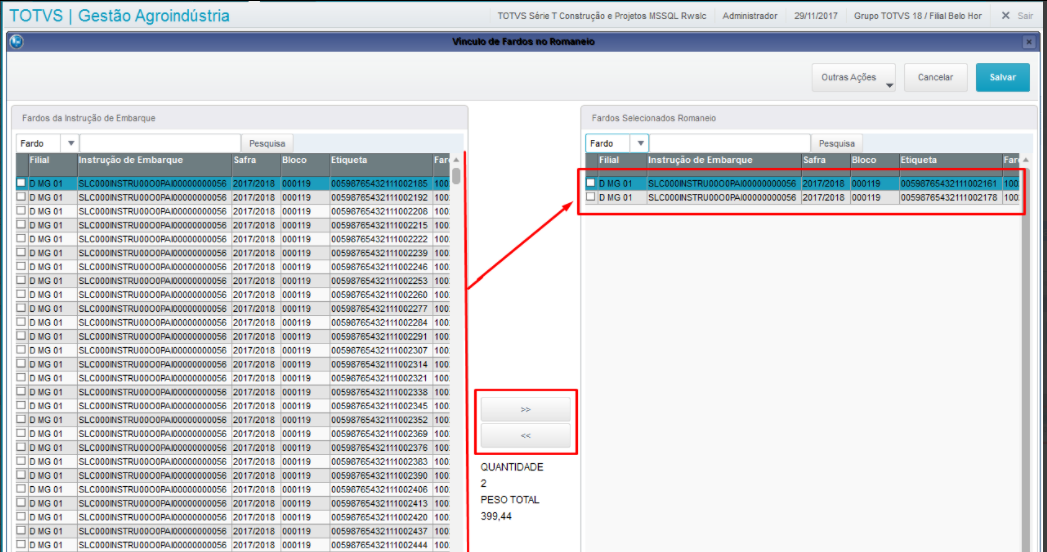
Task: Check the row with etiqueta ending 002185
Action: (x=21, y=182)
